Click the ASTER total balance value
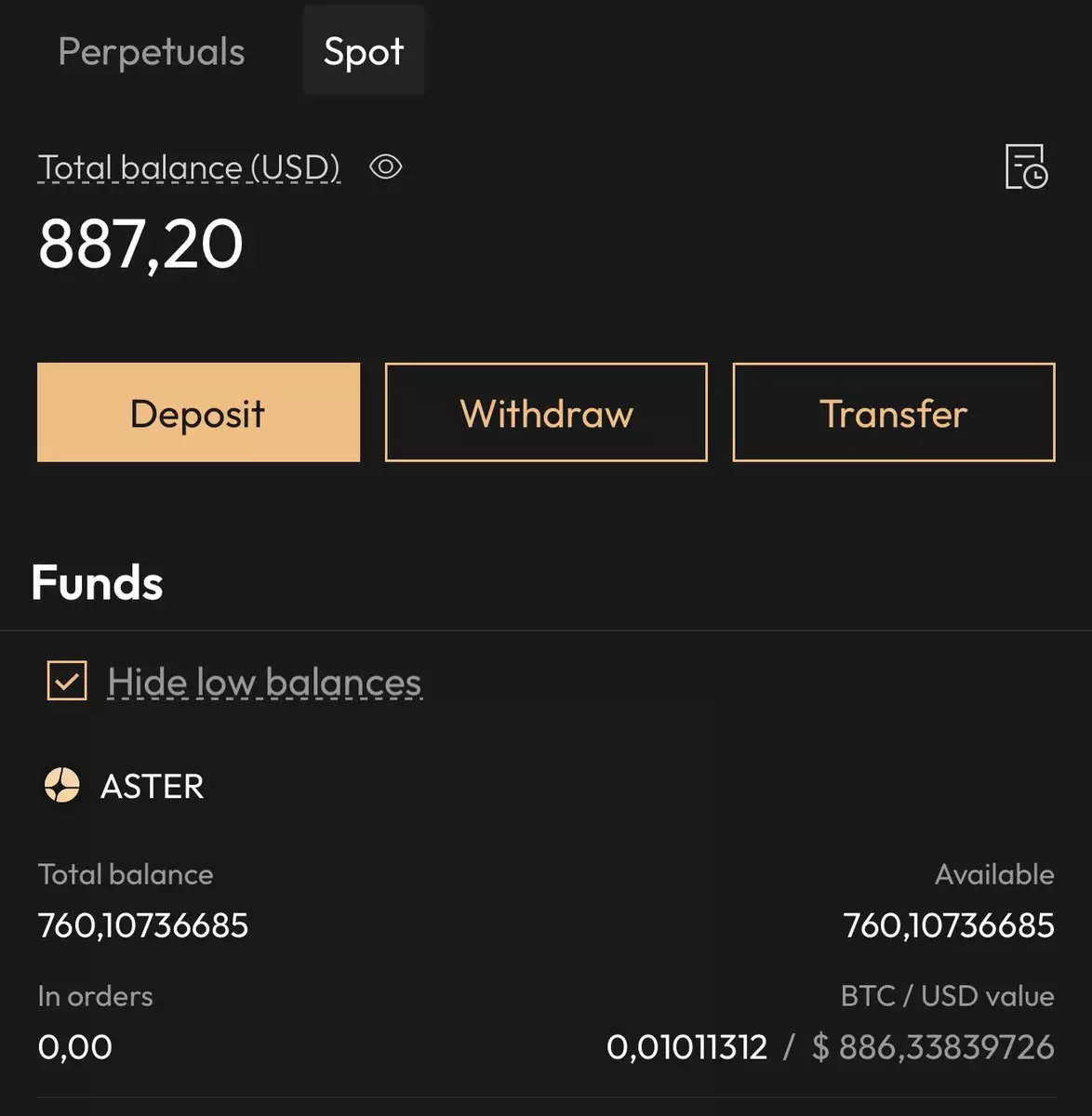Screen dimensions: 1092x1116 coord(143,925)
